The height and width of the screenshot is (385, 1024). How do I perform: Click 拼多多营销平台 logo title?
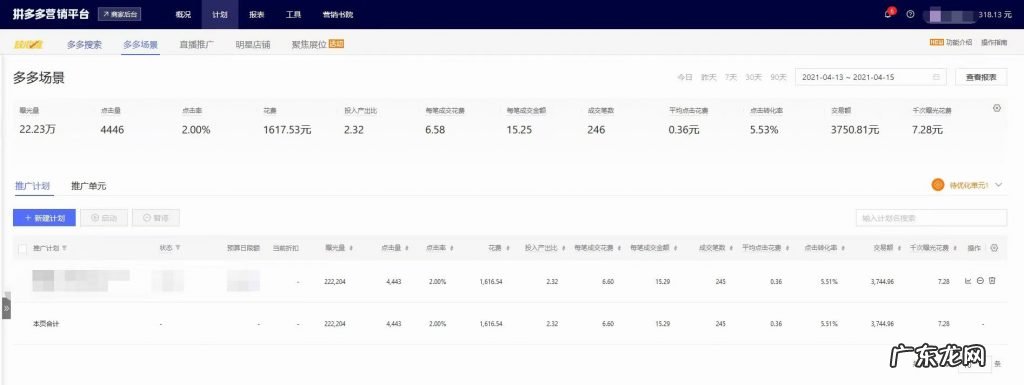pyautogui.click(x=51, y=14)
